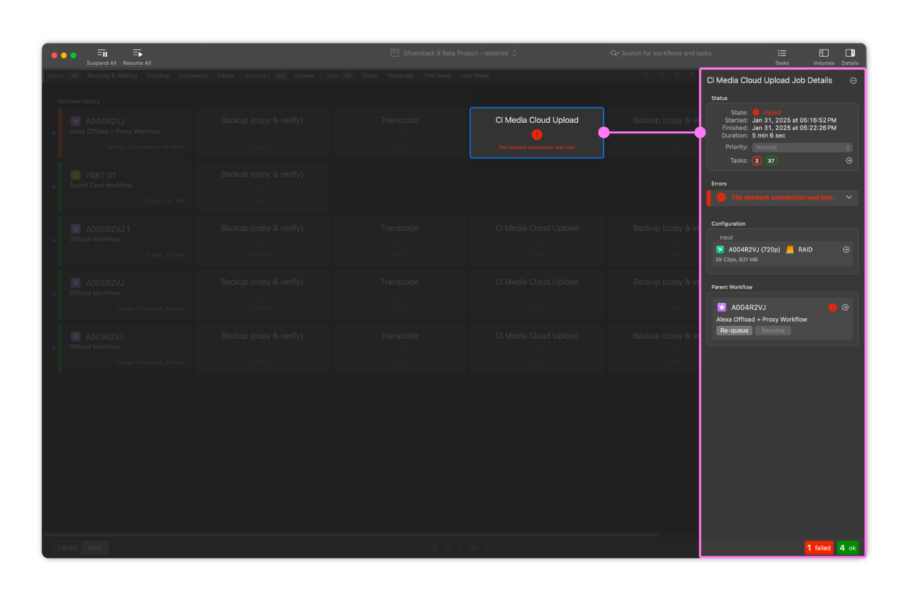Click the Resume button in Parent Workflow
908x594 pixels.
(x=773, y=331)
